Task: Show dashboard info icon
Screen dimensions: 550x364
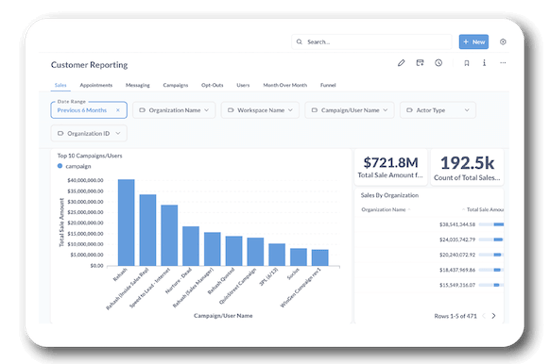Action: [484, 63]
